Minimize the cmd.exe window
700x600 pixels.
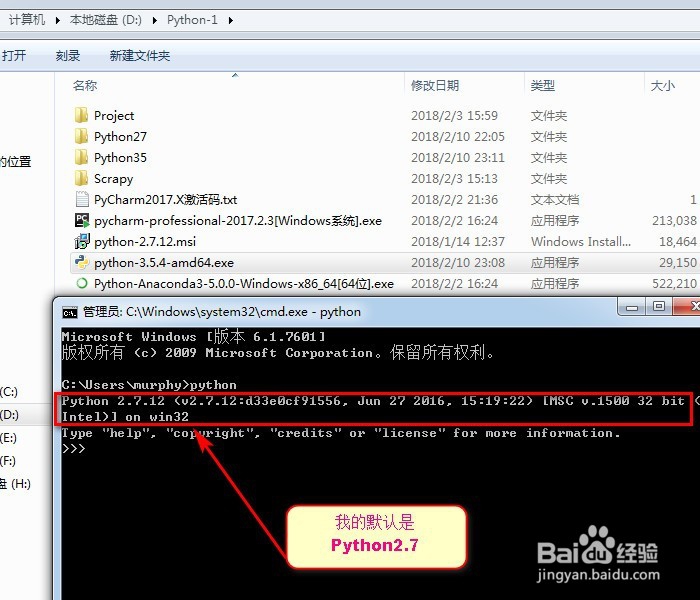click(x=632, y=307)
